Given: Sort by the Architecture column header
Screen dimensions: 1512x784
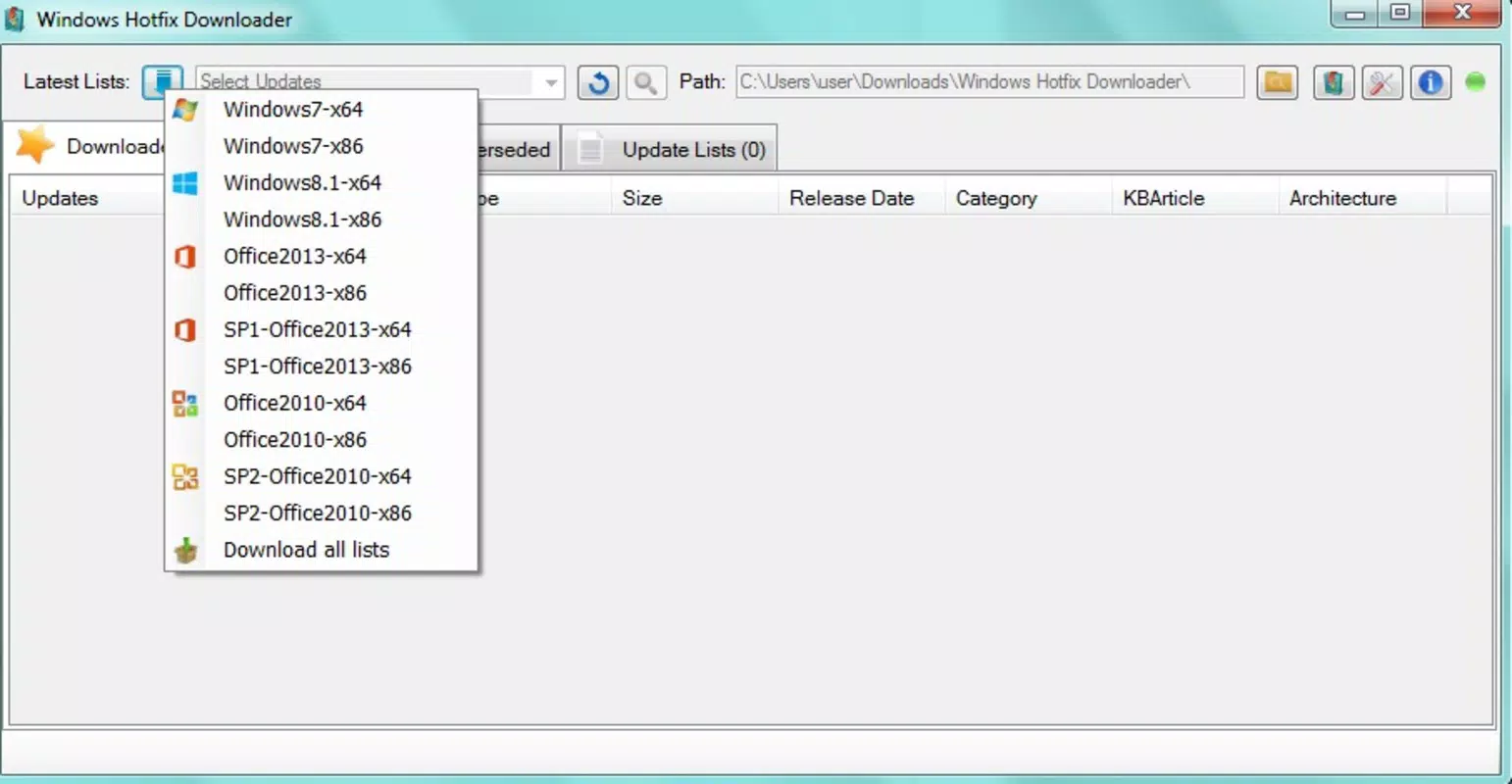Looking at the screenshot, I should pos(1362,198).
